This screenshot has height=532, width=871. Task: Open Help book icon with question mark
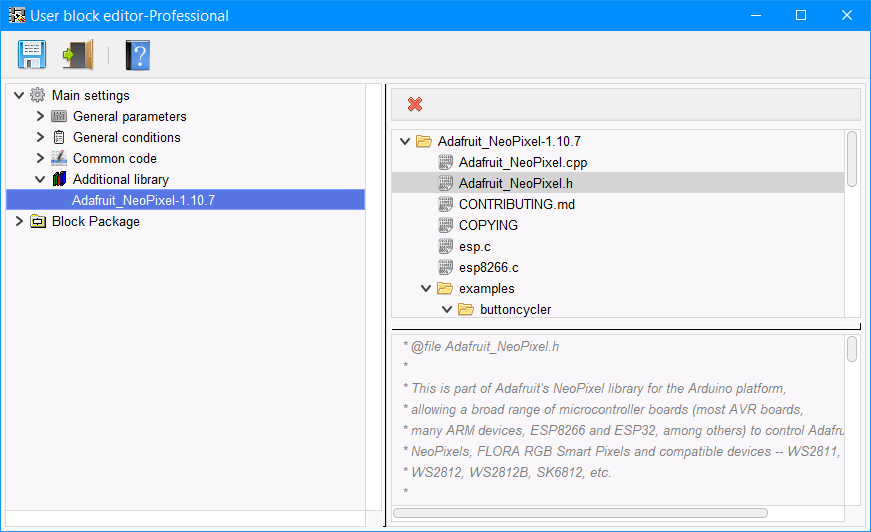138,55
